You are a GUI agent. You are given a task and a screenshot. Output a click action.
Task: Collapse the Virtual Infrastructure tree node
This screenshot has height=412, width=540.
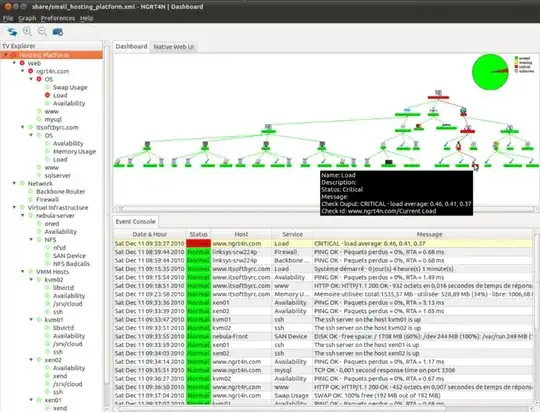click(x=14, y=207)
